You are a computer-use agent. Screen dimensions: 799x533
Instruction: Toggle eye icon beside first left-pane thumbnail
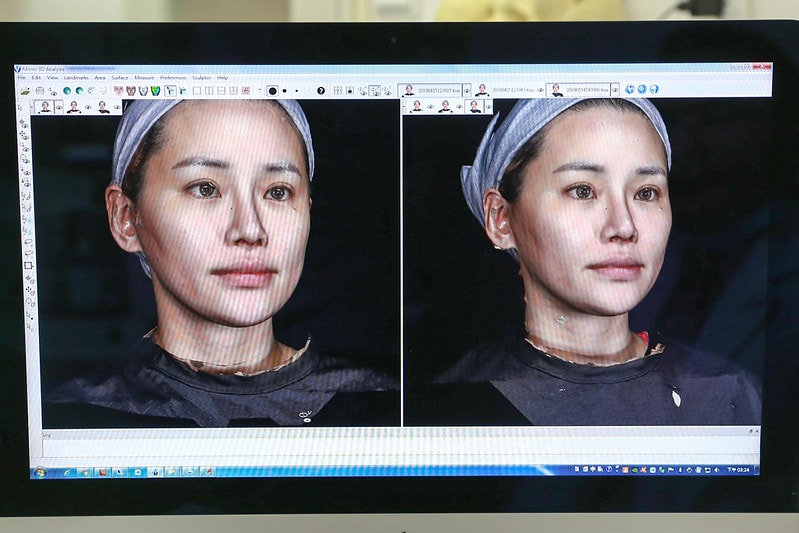[58, 106]
